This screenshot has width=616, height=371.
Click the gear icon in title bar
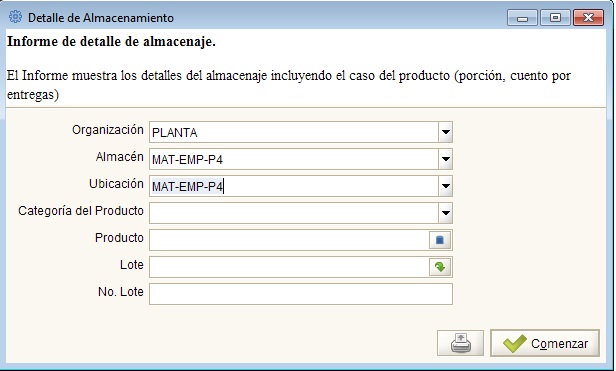pos(16,17)
